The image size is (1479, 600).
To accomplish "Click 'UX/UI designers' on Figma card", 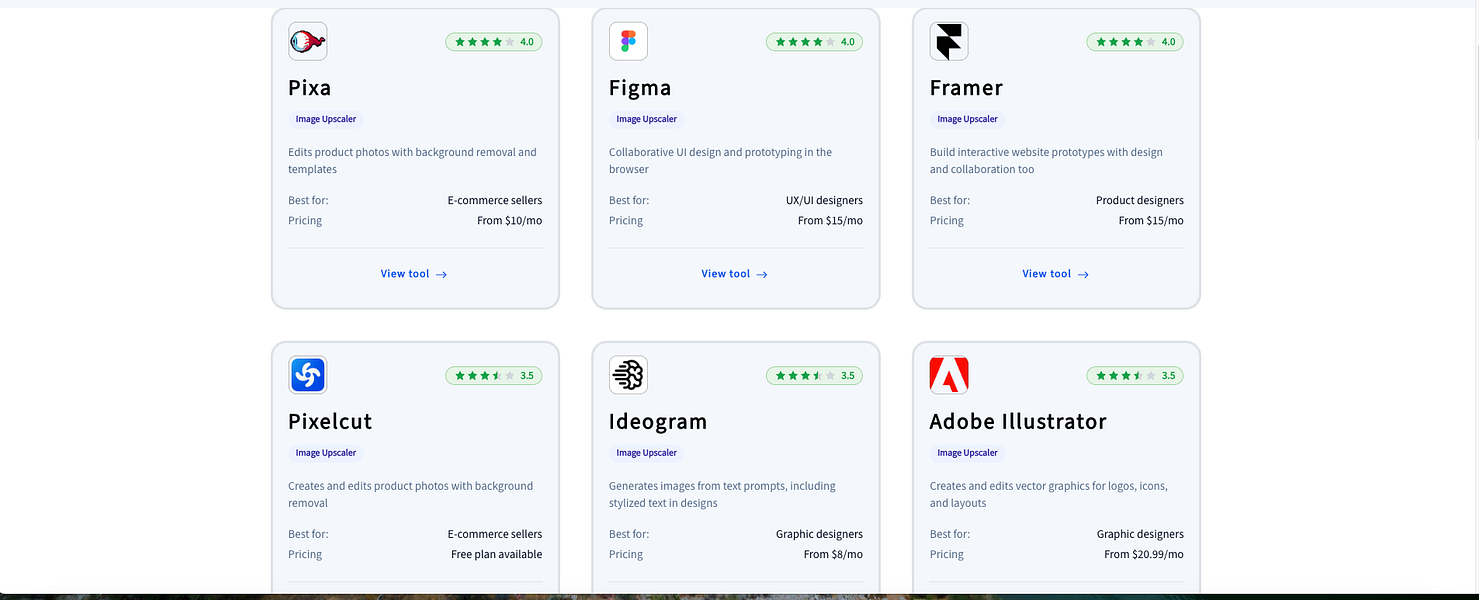I will (824, 201).
